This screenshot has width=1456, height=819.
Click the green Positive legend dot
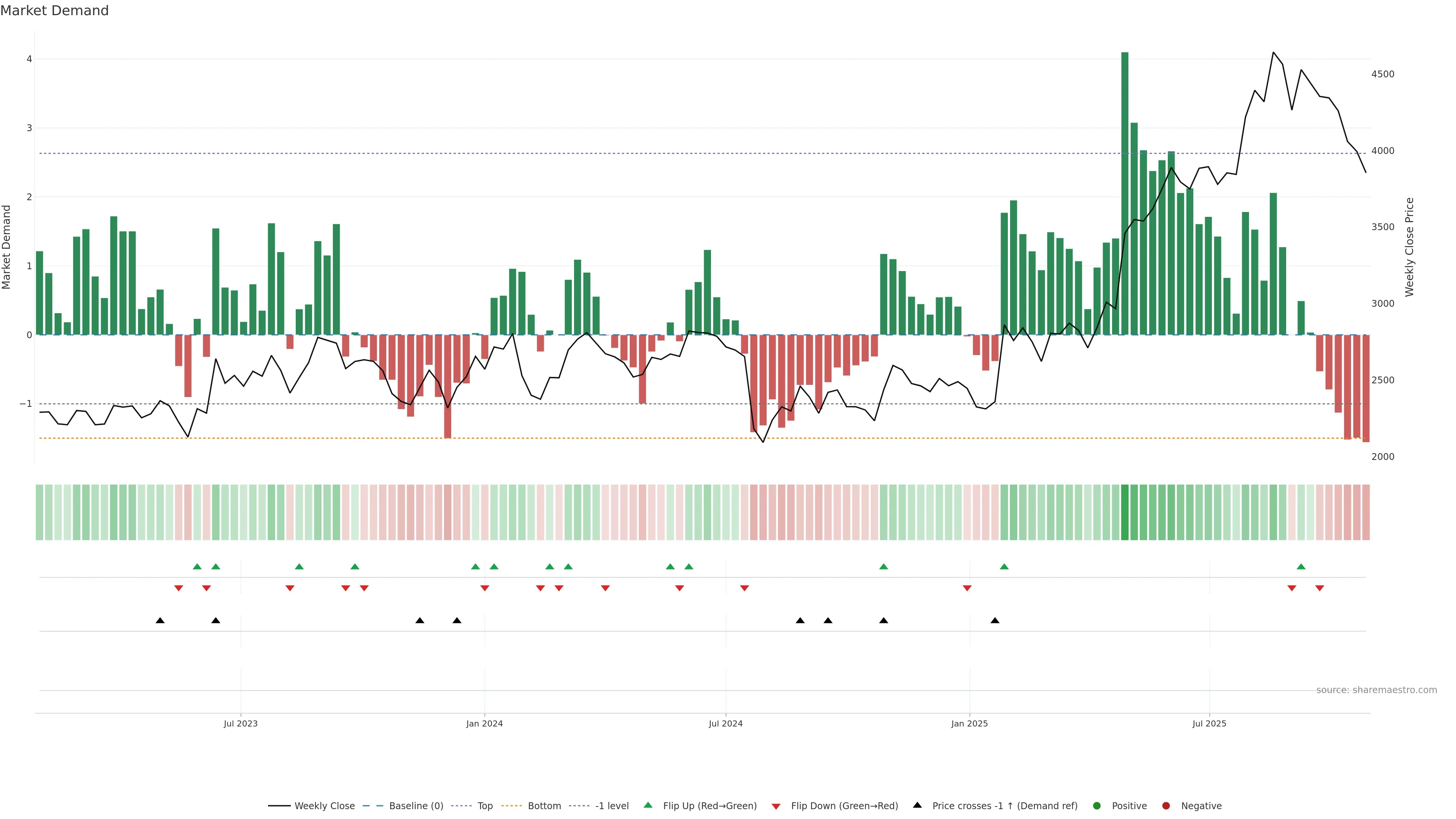pyautogui.click(x=1097, y=806)
